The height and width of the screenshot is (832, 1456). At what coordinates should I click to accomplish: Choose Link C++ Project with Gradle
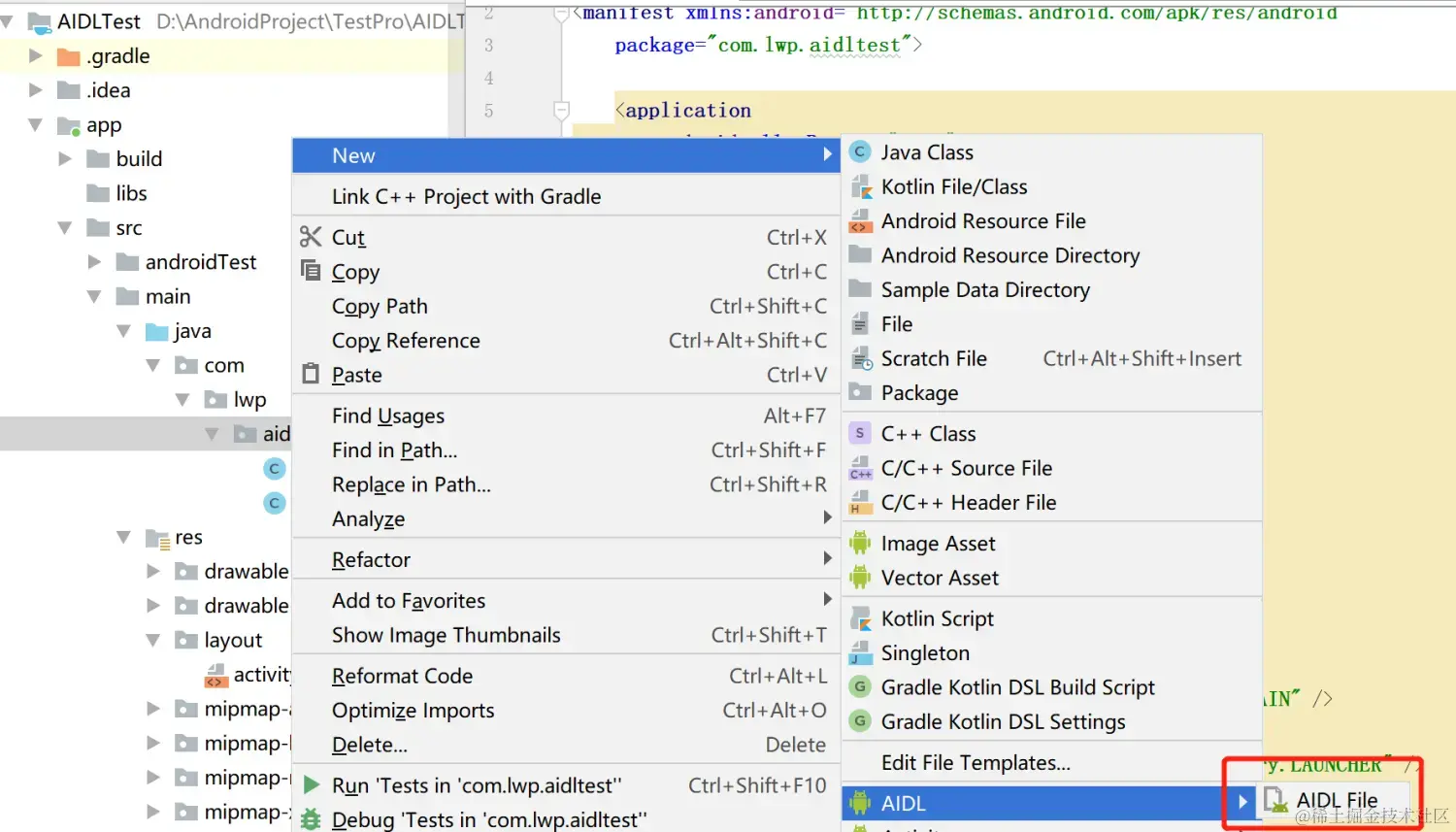tap(565, 196)
